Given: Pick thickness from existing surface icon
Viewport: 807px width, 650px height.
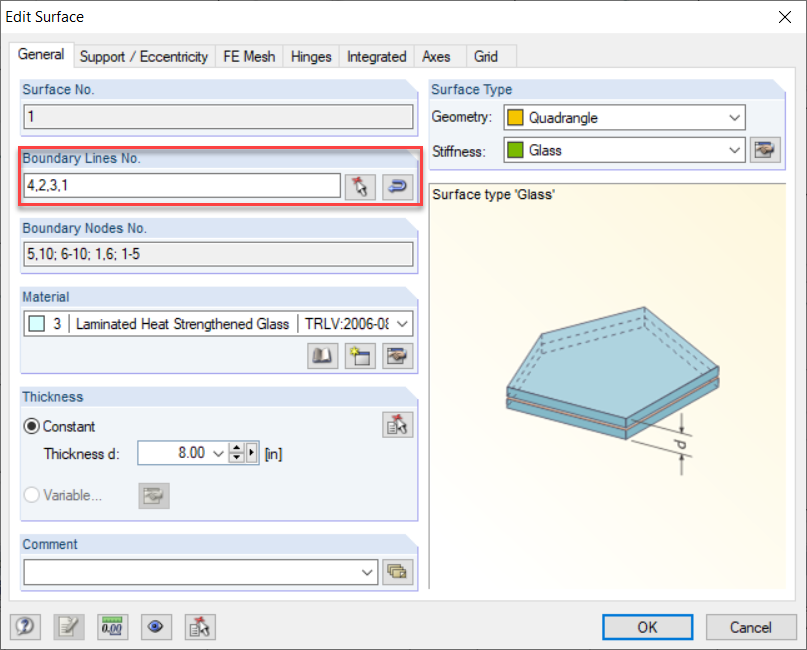Looking at the screenshot, I should coord(398,425).
